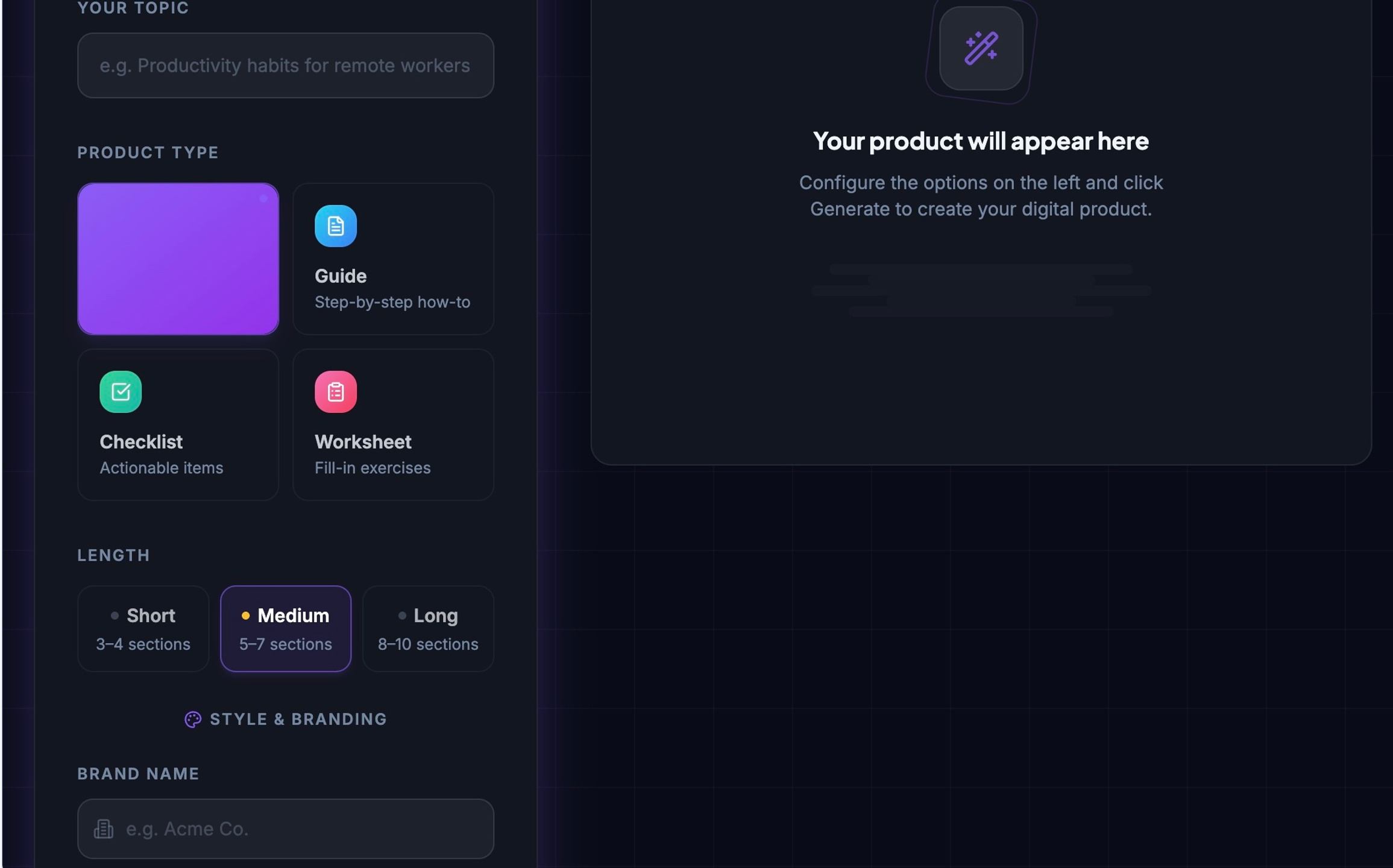This screenshot has width=1393, height=868.
Task: Click the 'Your product will appear here' heading
Action: tap(981, 141)
